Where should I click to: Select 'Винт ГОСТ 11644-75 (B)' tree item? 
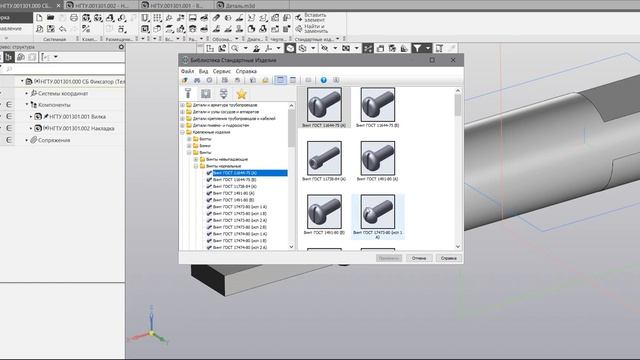point(234,180)
